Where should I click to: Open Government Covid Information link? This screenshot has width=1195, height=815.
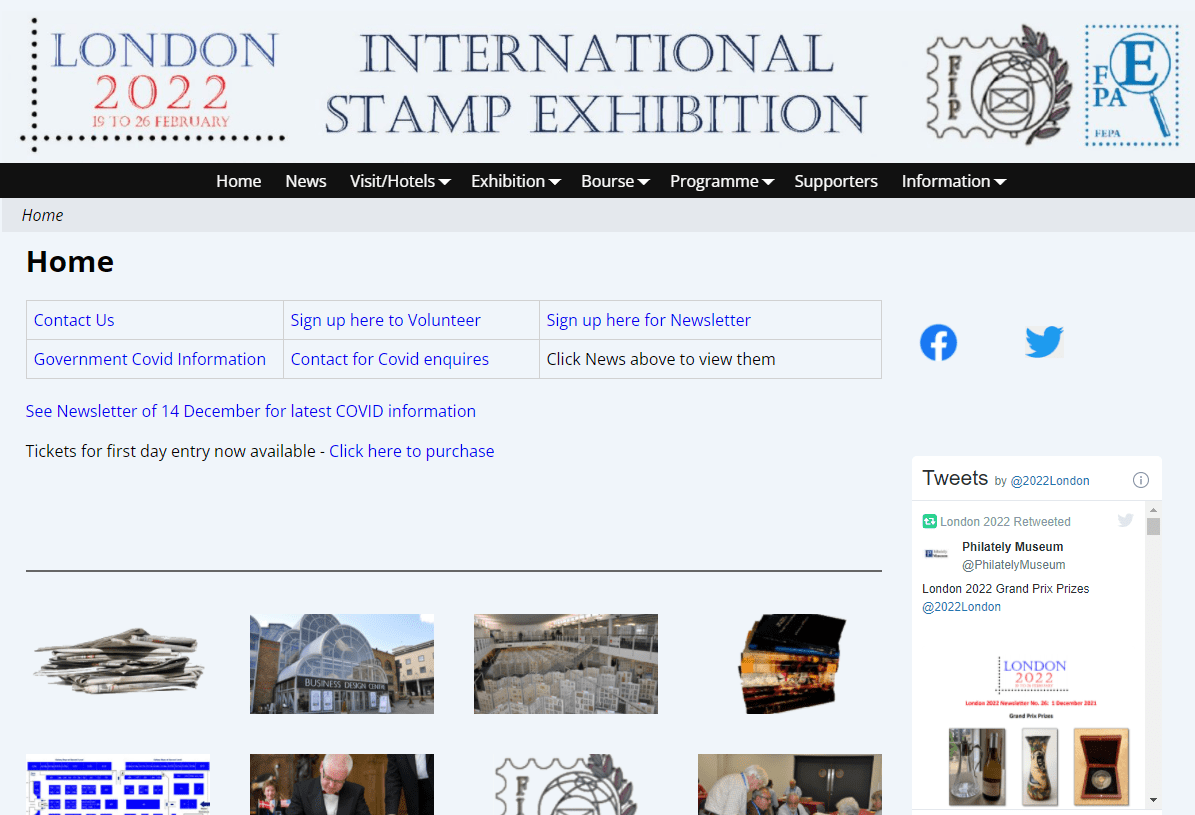point(149,359)
